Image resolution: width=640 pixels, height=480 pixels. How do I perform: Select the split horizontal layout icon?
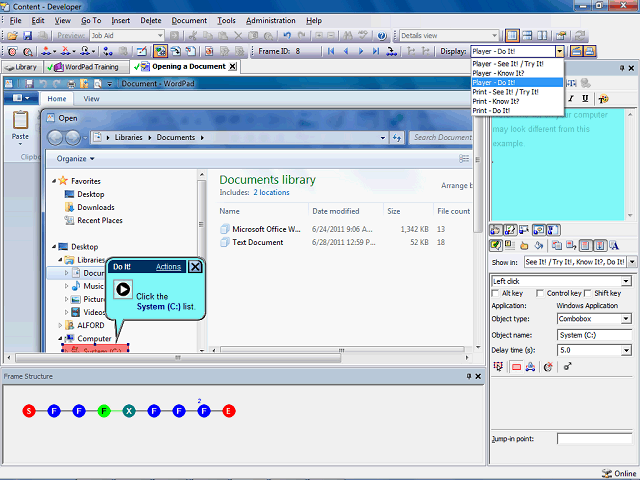tap(527, 36)
